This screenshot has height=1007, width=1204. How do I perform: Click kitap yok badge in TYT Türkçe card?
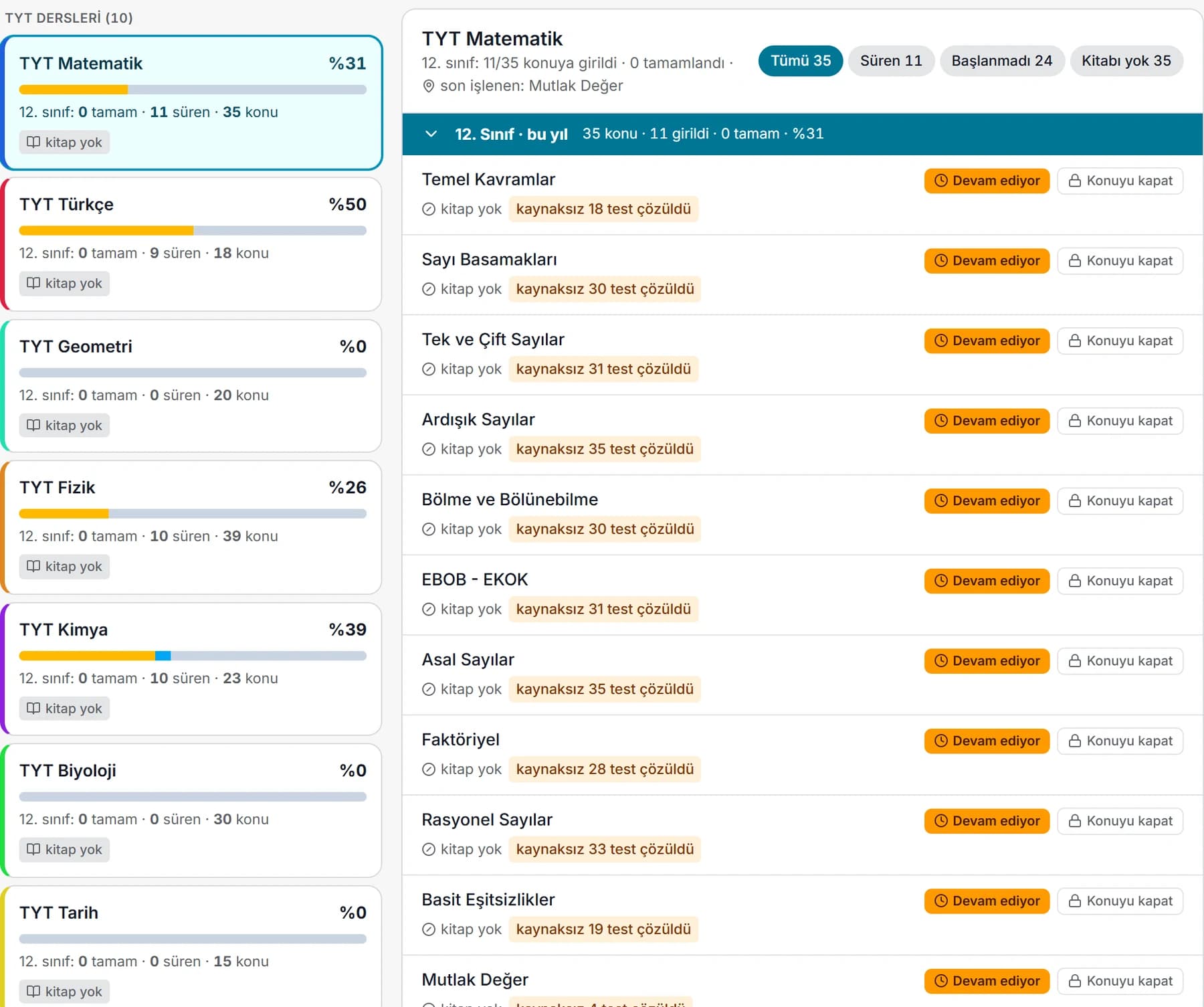(x=64, y=283)
